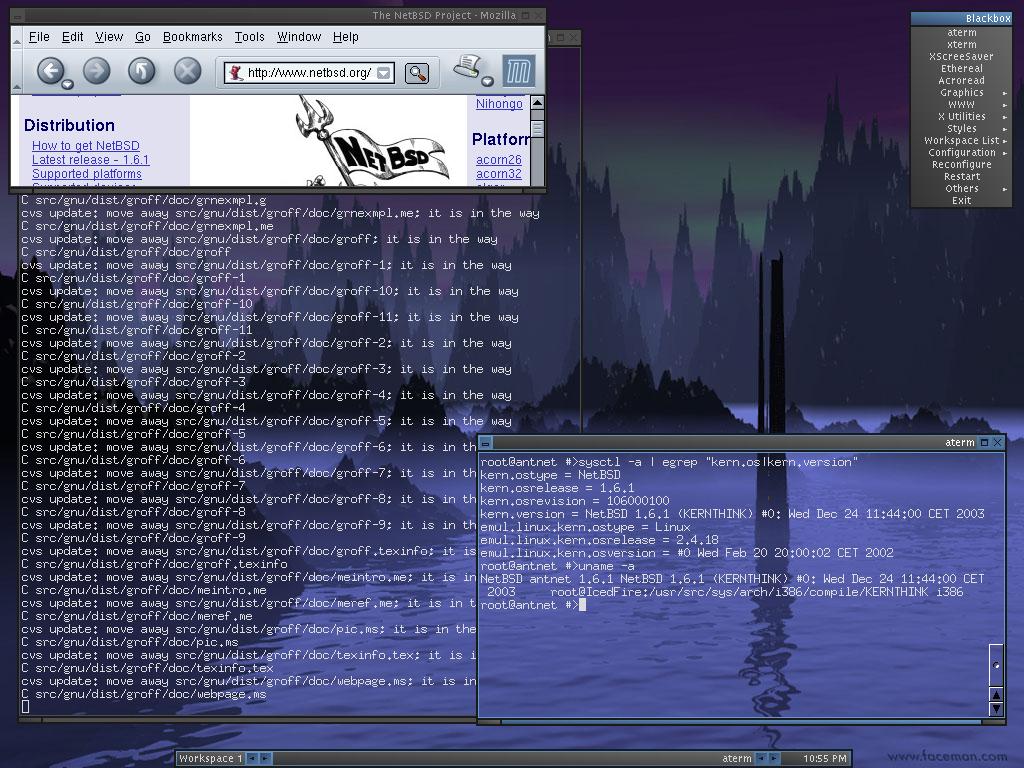Click the URL address field
This screenshot has height=768, width=1024.
click(x=309, y=72)
